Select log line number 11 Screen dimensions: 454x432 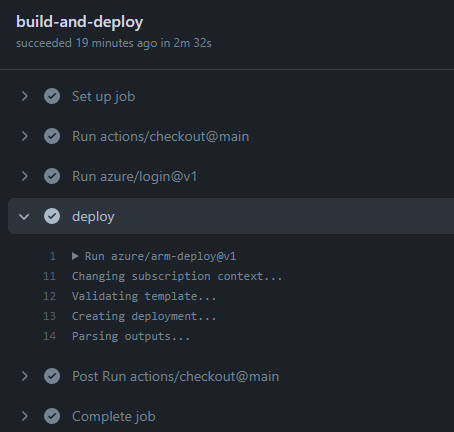tap(49, 276)
